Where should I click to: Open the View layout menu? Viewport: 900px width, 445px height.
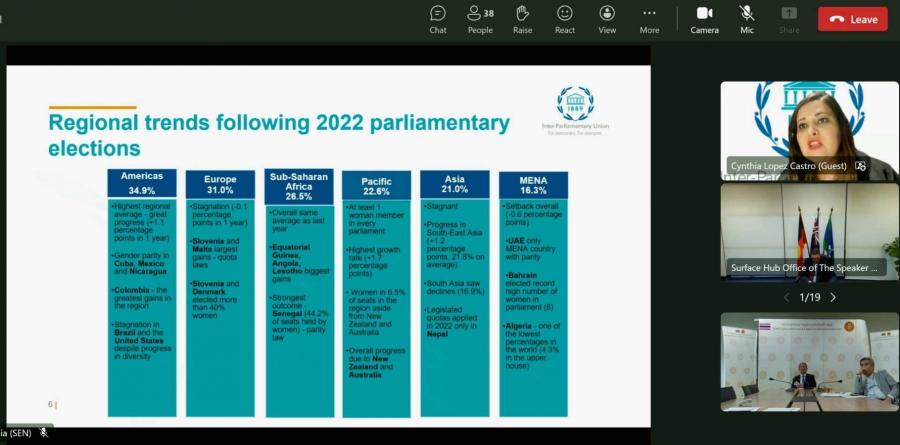point(607,18)
